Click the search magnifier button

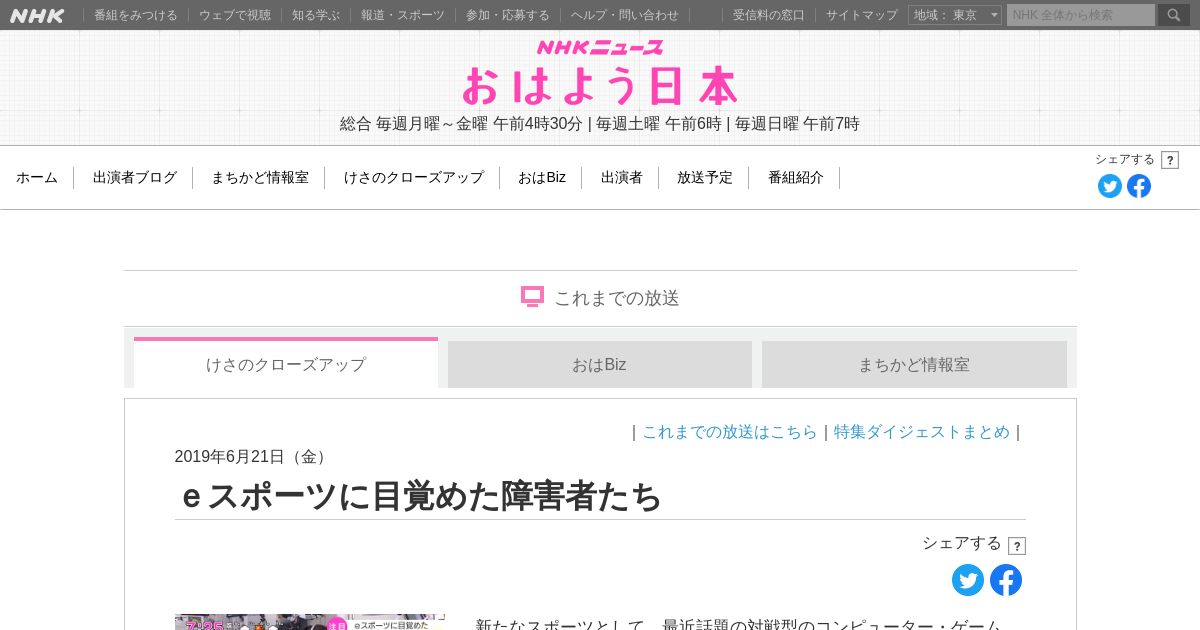(1174, 15)
